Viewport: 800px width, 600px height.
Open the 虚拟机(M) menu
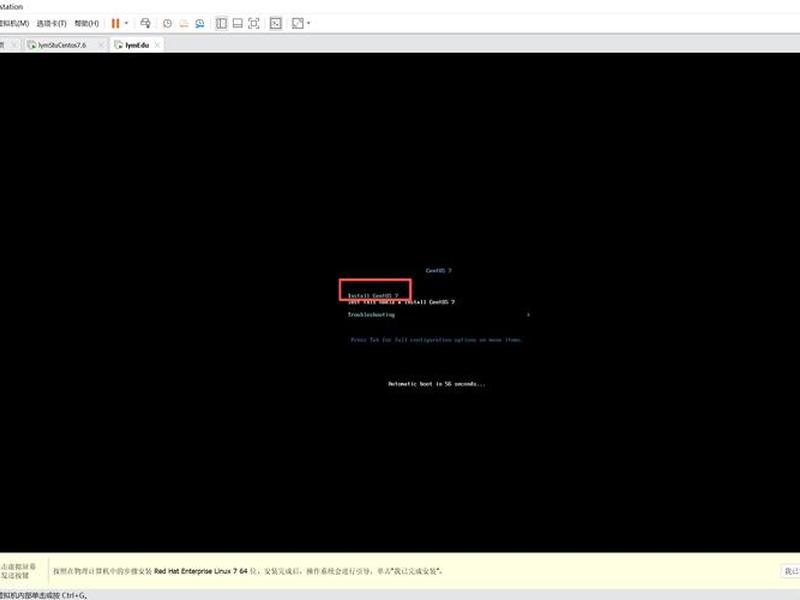click(14, 23)
